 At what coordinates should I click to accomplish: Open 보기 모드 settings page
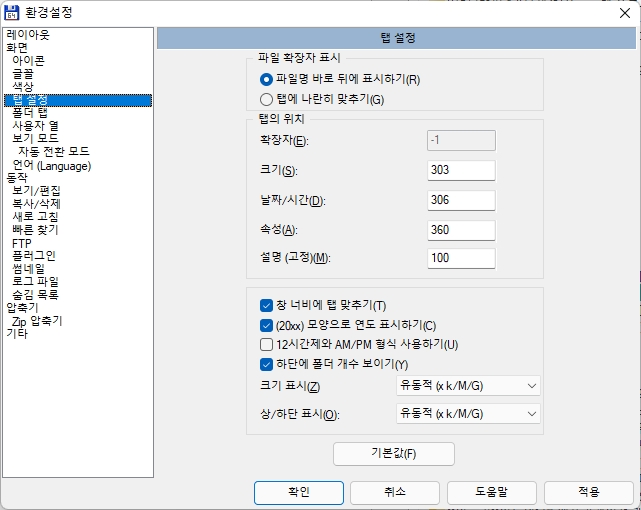coord(35,139)
